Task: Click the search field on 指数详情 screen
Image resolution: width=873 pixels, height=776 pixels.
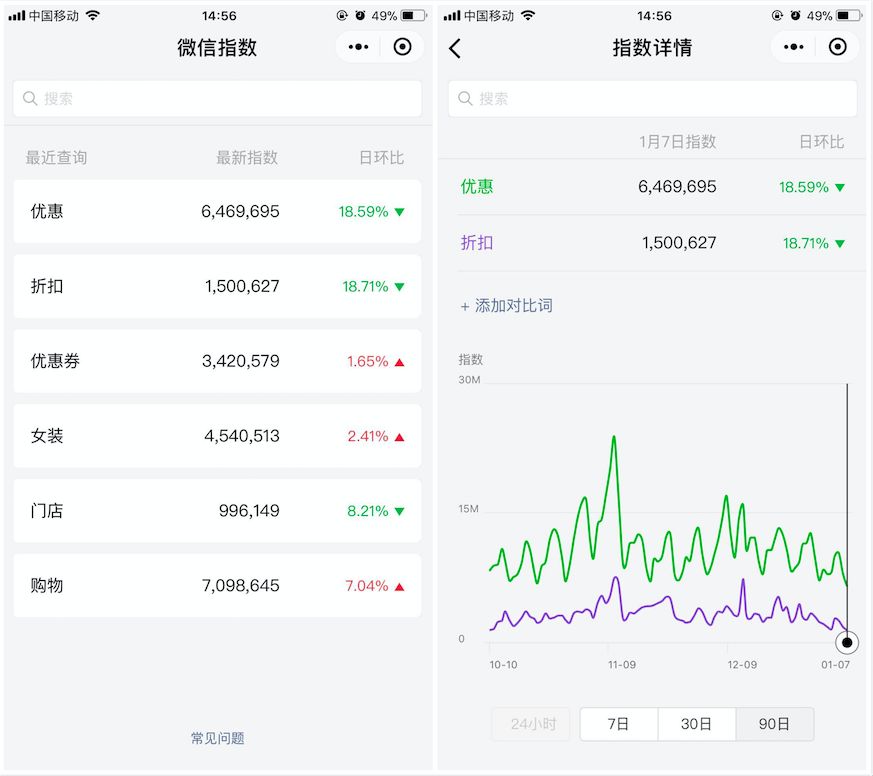Action: pos(653,99)
